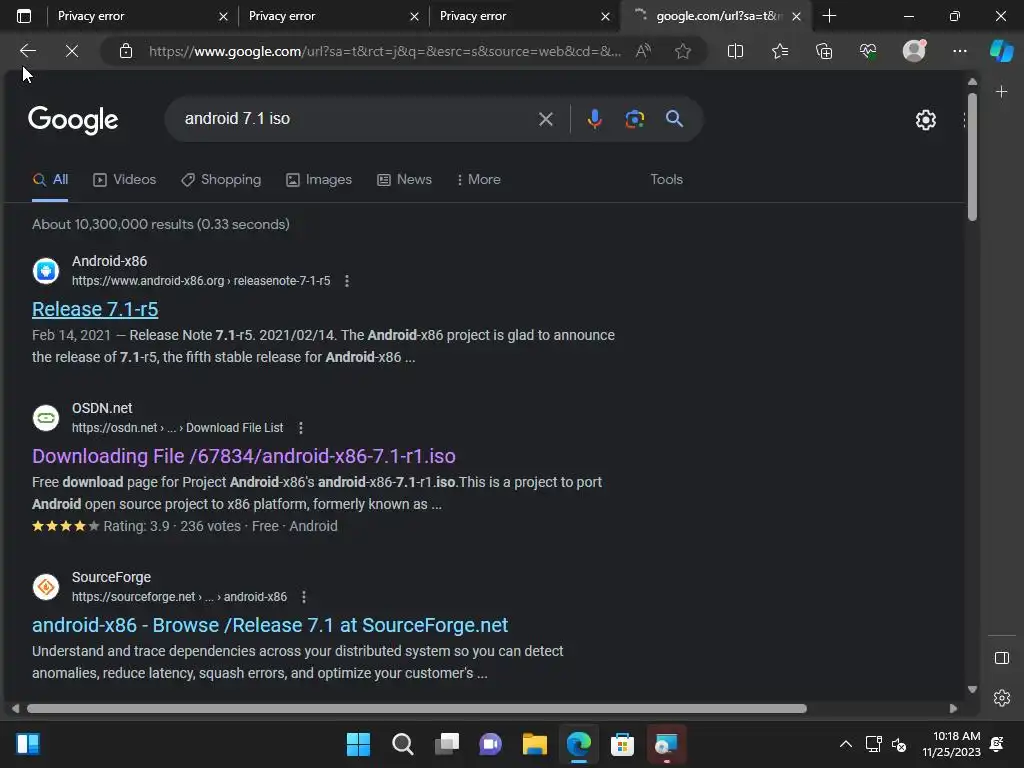The image size is (1024, 768).
Task: Toggle the Edge sidebar visibility
Action: 1002,658
